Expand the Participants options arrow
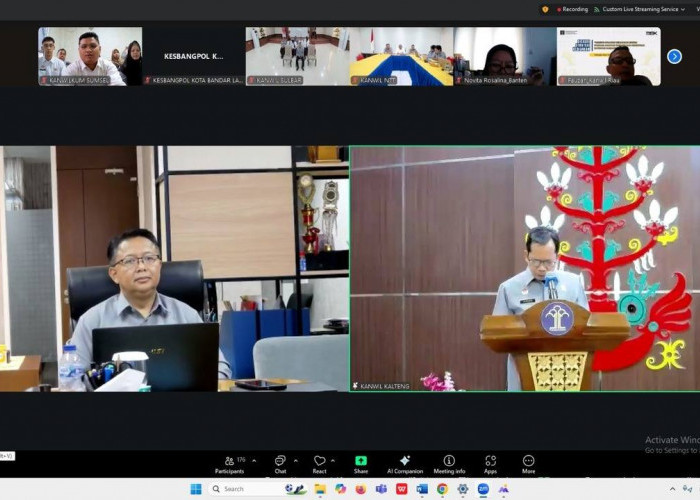 click(x=254, y=460)
